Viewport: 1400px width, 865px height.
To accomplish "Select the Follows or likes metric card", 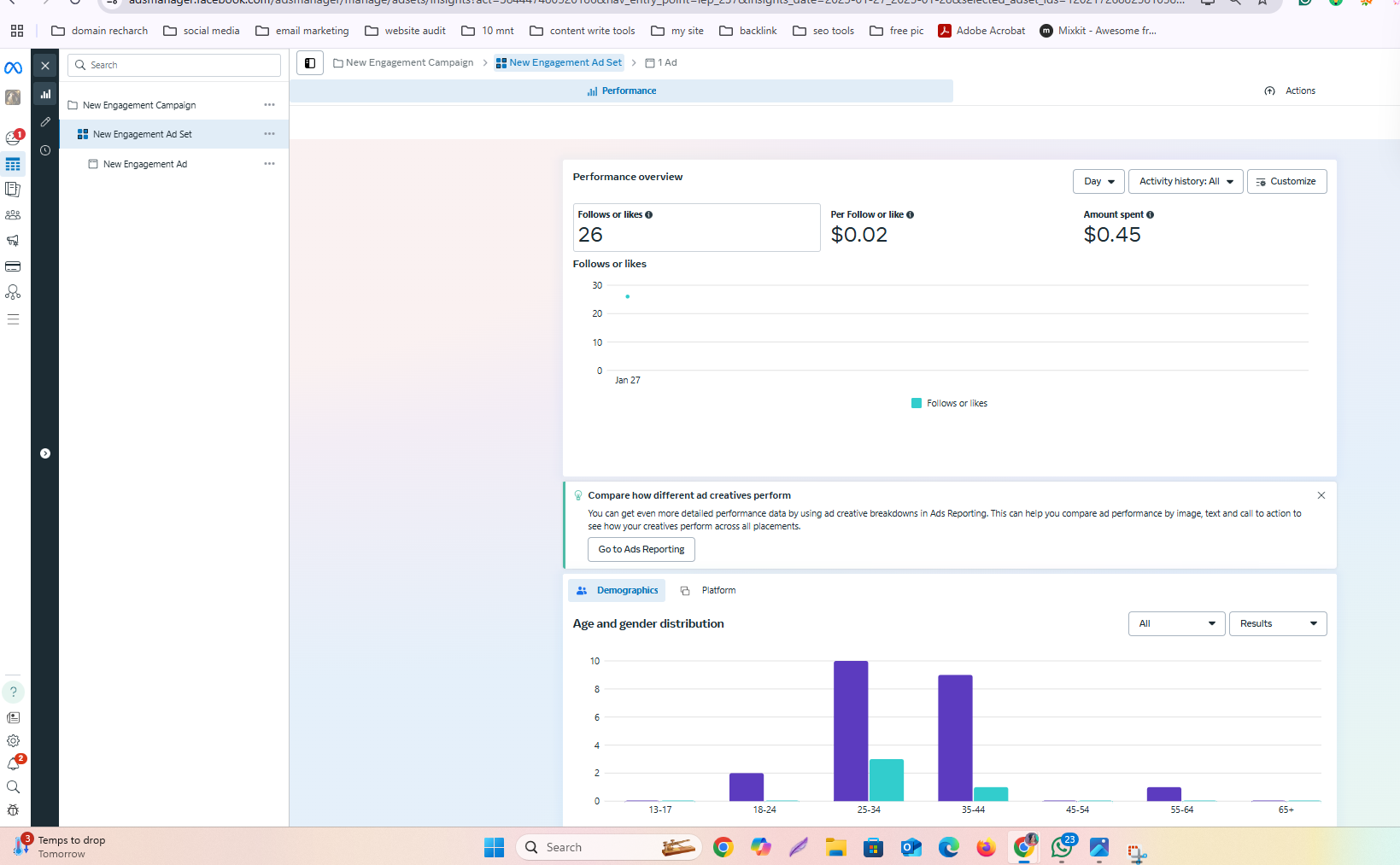I will coord(696,227).
